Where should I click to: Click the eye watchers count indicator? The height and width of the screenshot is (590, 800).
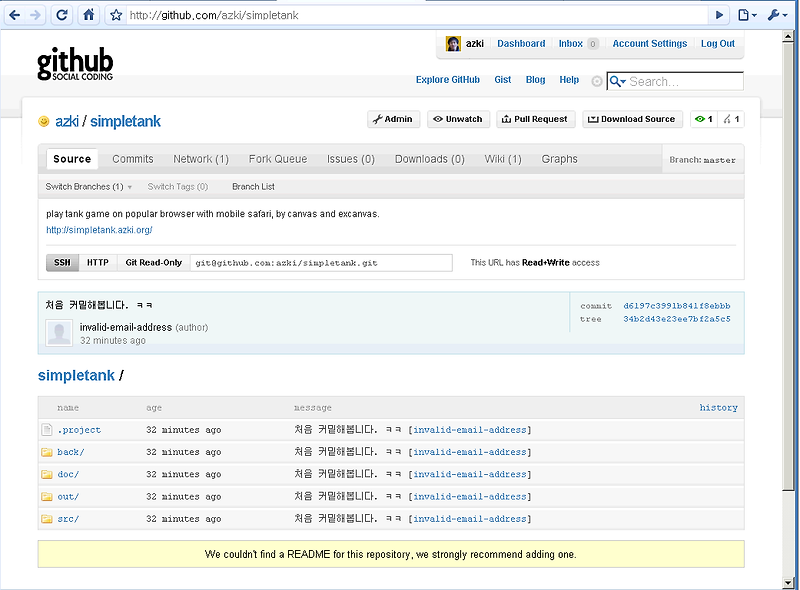(702, 119)
